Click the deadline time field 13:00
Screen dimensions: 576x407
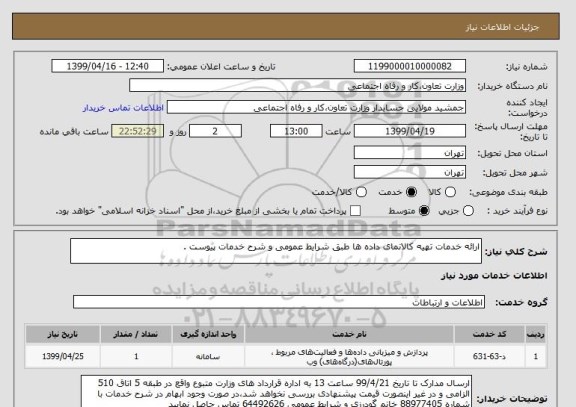[x=296, y=131]
